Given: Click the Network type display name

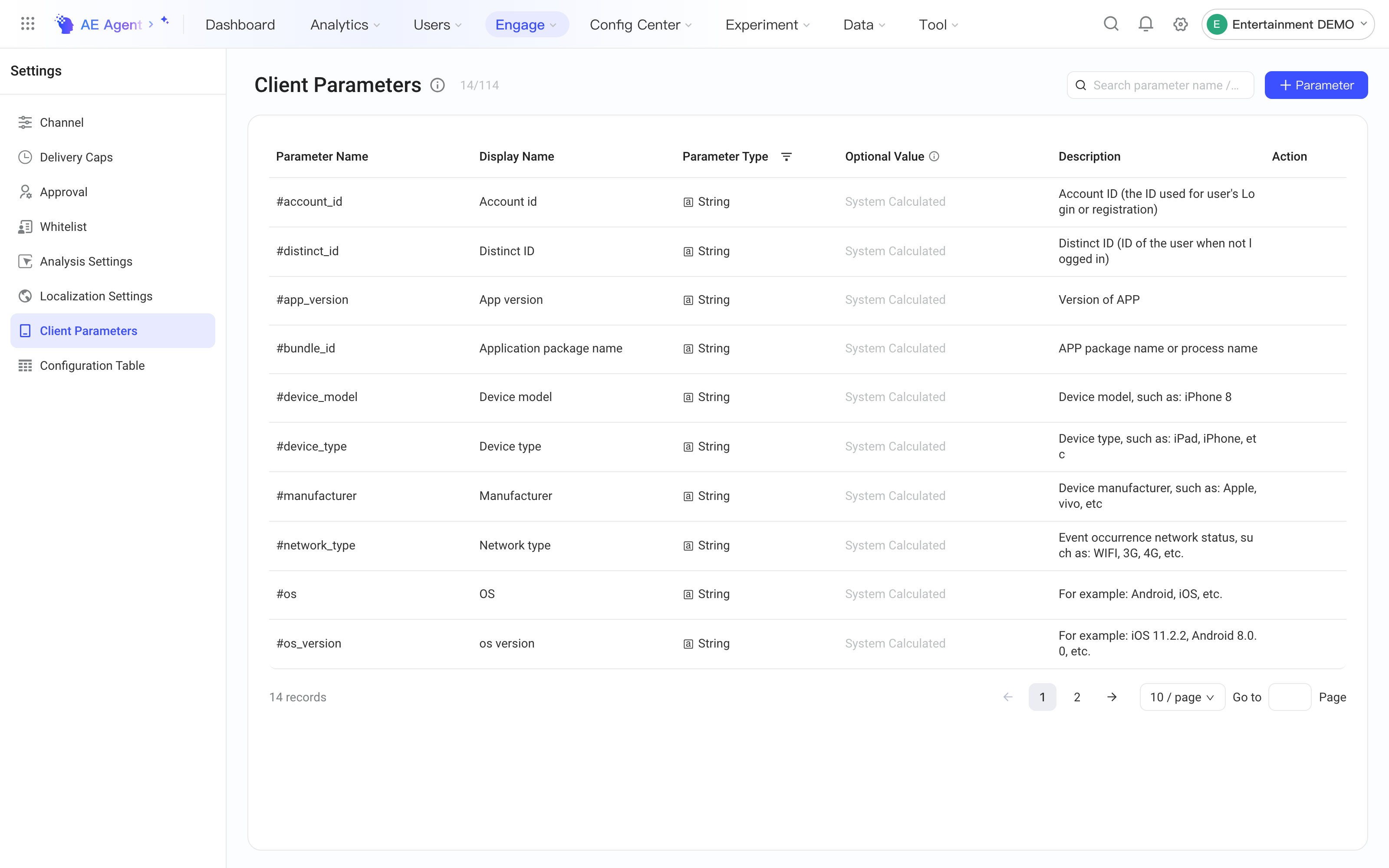Looking at the screenshot, I should [515, 546].
